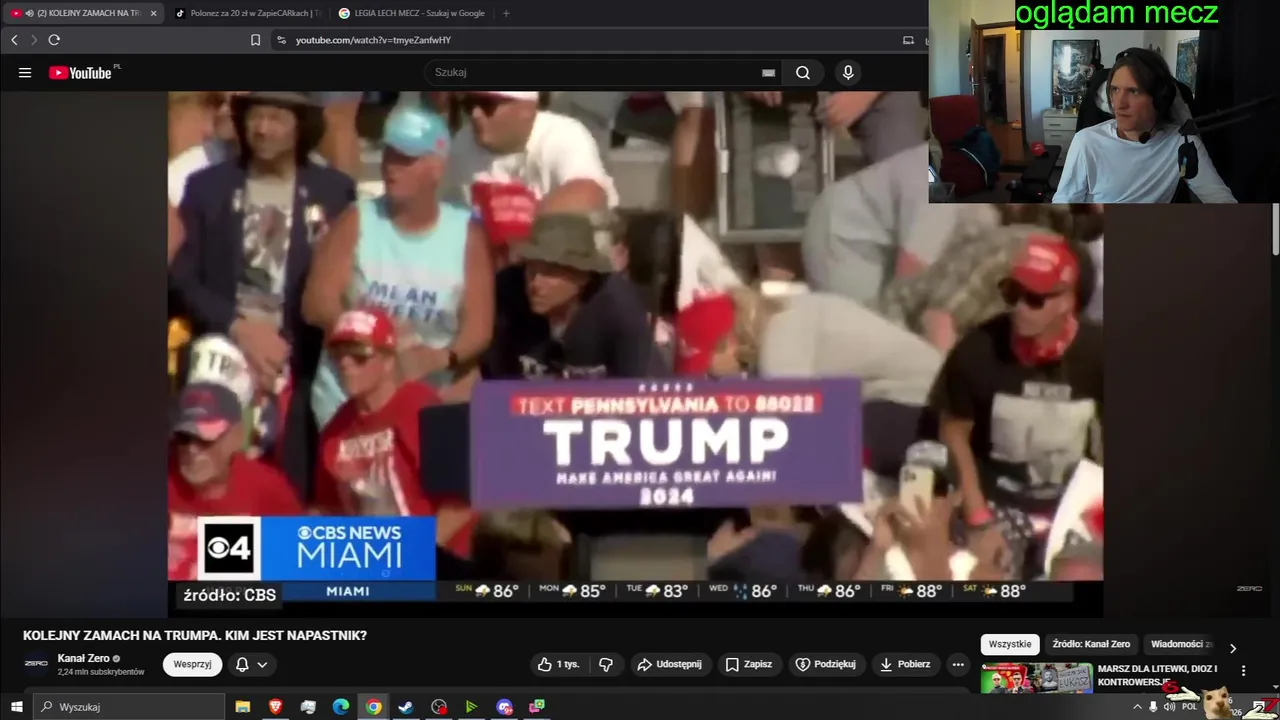Image resolution: width=1280 pixels, height=720 pixels.
Task: Like the video (1 tys.)
Action: click(558, 664)
